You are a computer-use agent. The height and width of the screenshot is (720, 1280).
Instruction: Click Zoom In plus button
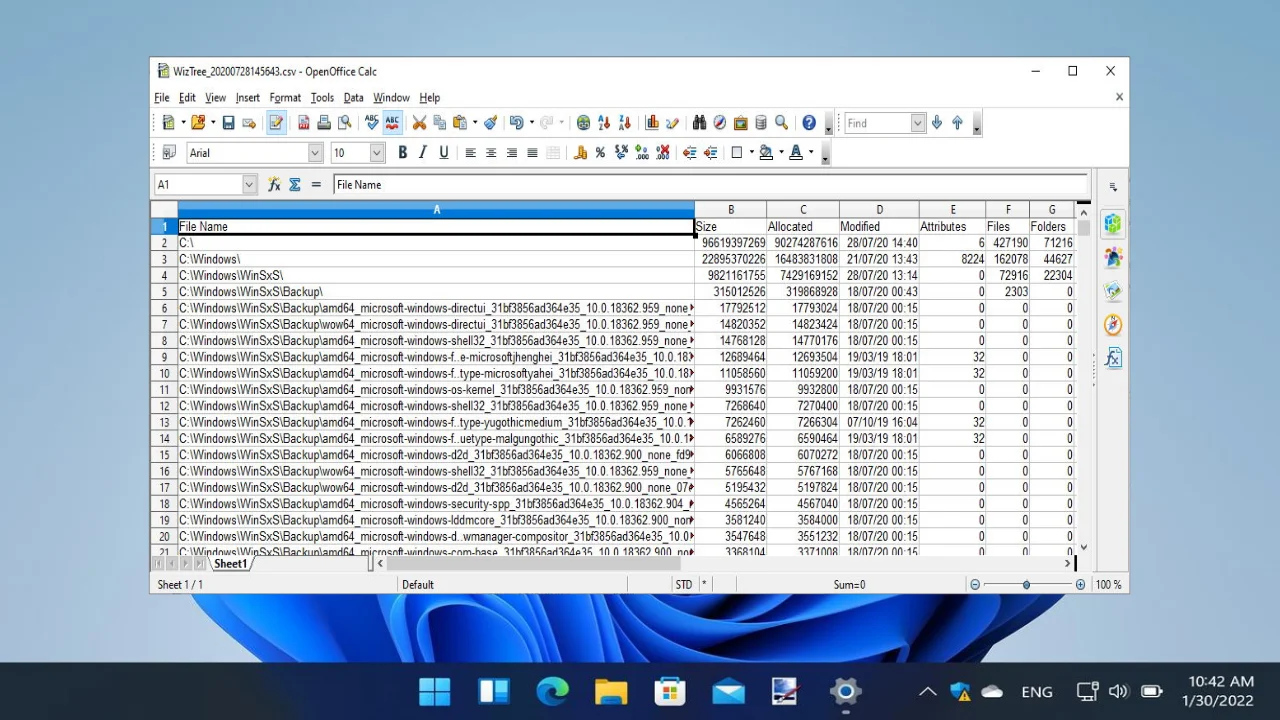coord(1080,585)
